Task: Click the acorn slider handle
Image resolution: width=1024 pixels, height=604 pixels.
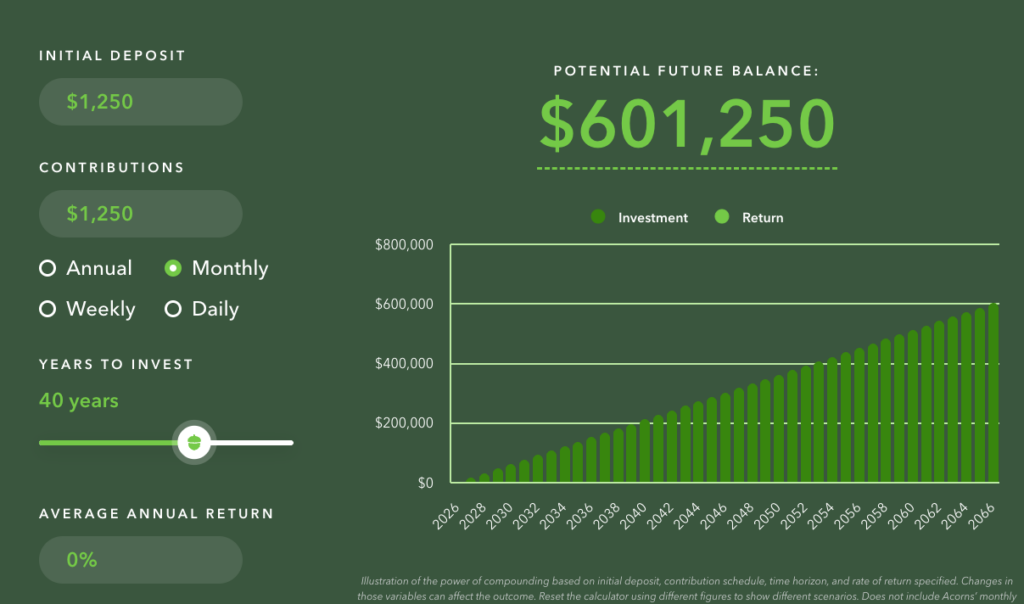Action: click(194, 441)
